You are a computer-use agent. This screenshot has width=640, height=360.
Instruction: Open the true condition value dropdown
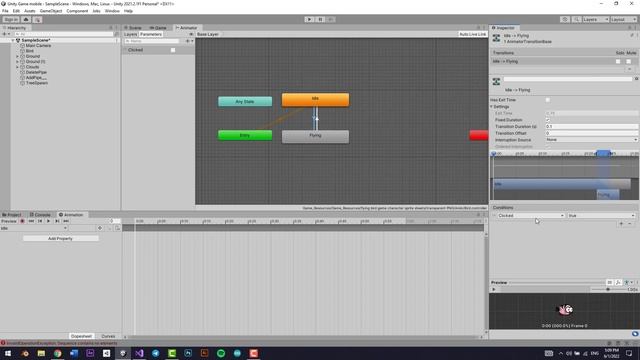tap(601, 216)
